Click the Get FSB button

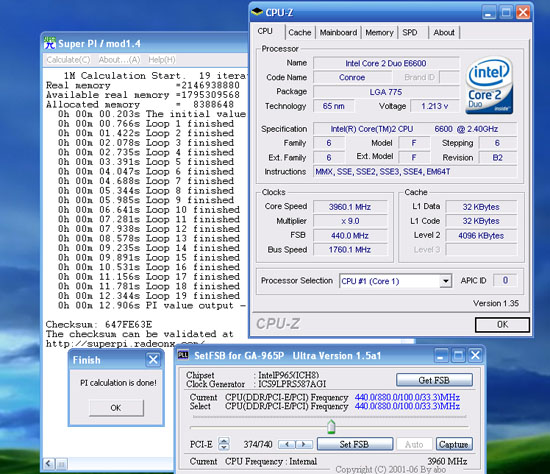pos(434,380)
